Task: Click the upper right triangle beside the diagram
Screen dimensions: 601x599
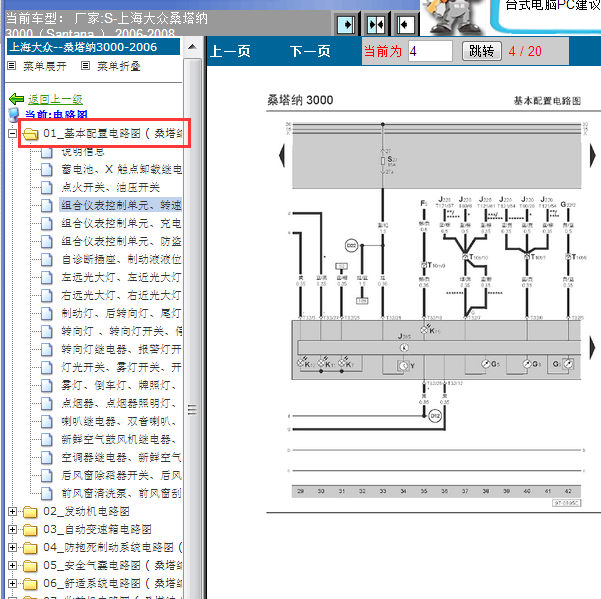Action: click(593, 156)
